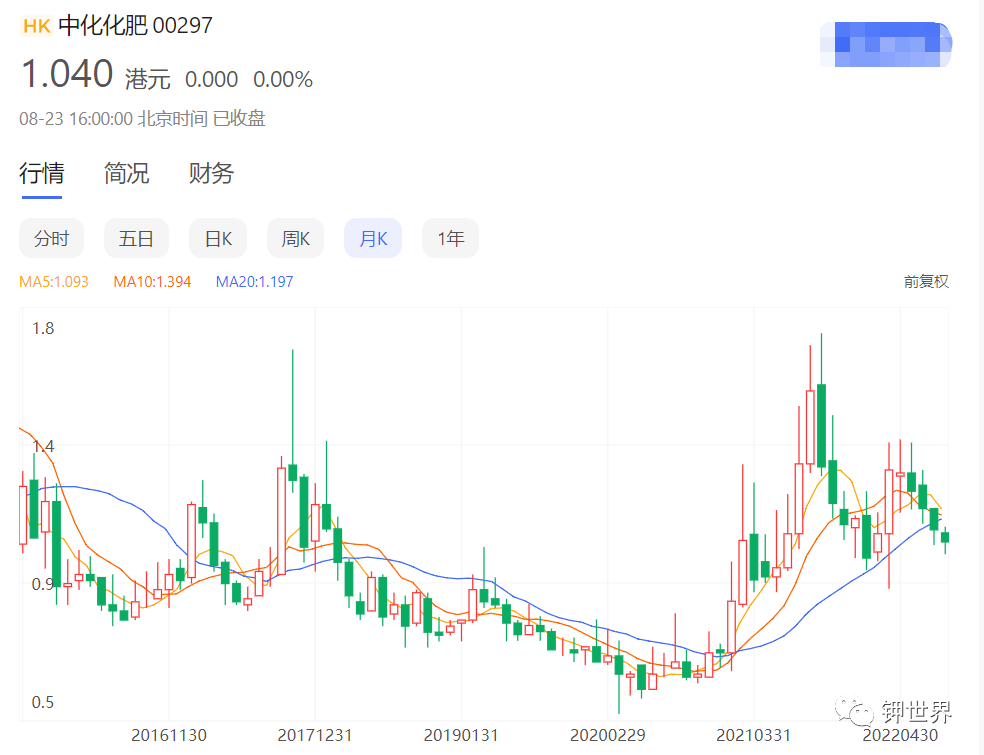Open the 简况 tab
The height and width of the screenshot is (755, 984).
click(x=126, y=173)
